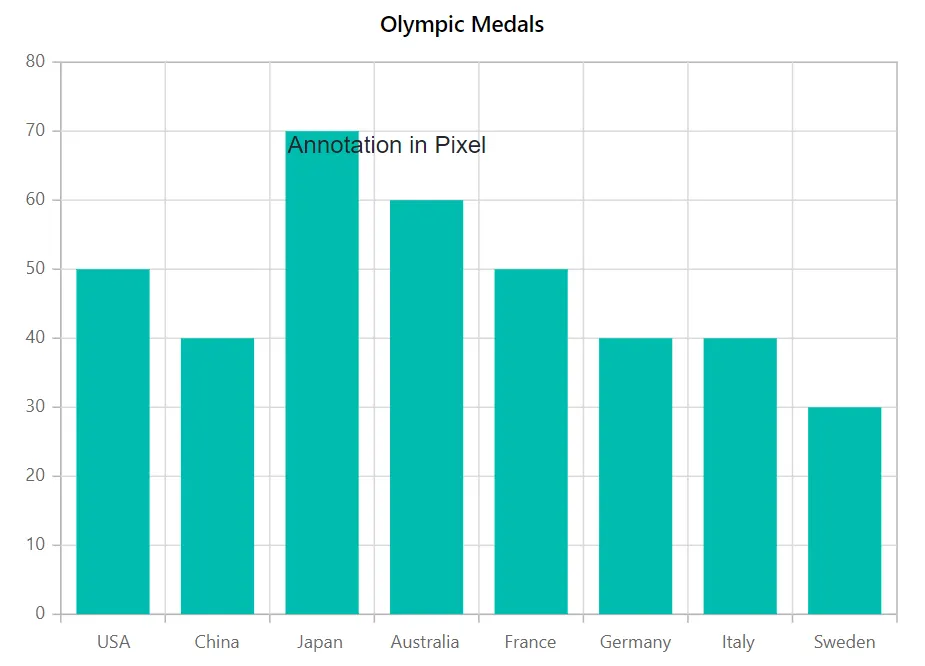This screenshot has height=666, width=925.
Task: Click the 'Olympic Medals' chart title
Action: click(x=462, y=25)
